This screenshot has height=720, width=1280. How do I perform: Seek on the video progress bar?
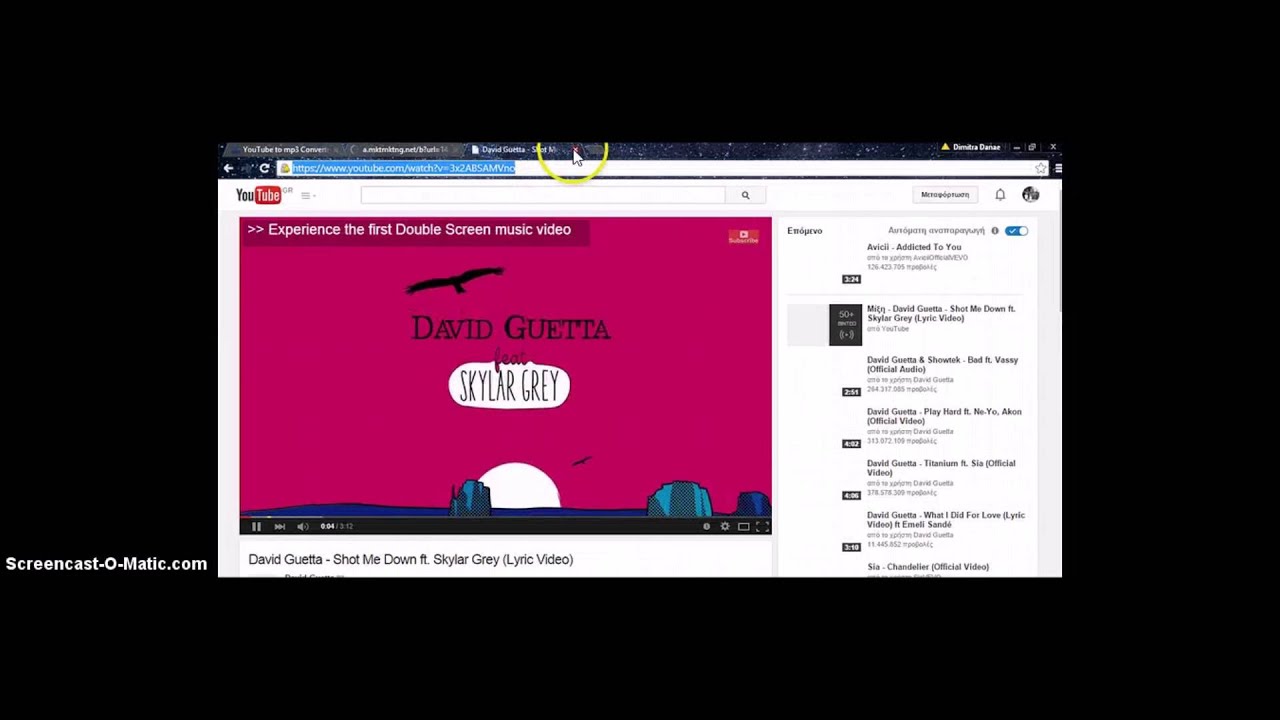point(505,516)
